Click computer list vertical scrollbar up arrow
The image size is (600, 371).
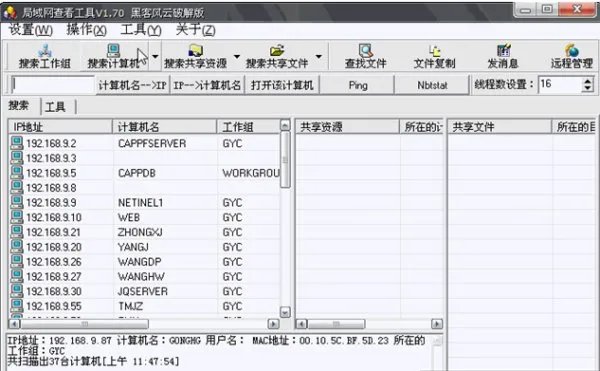click(285, 125)
